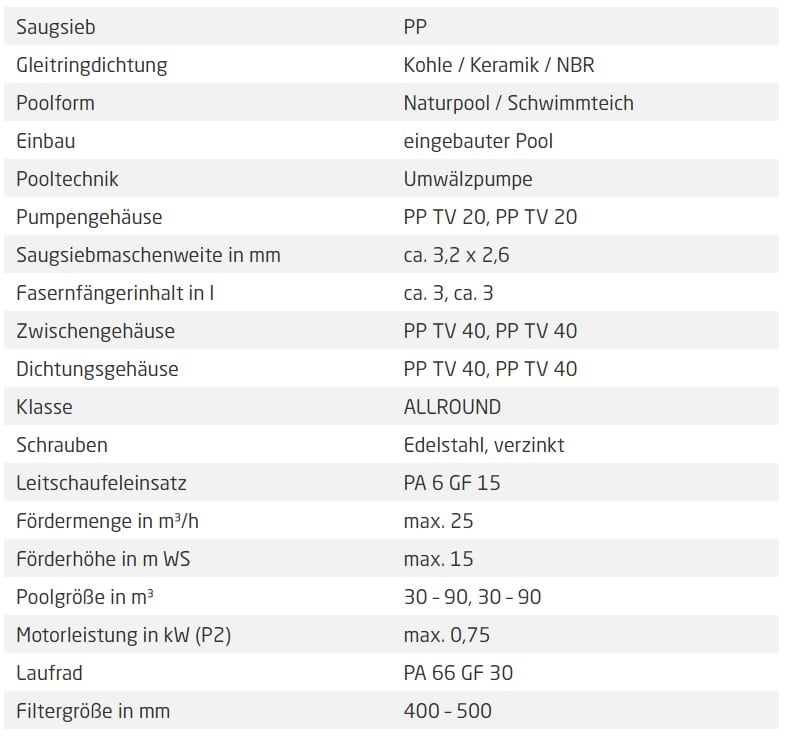Click the 'max. 15' Förderhöhe value
This screenshot has width=805, height=750.
coord(438,559)
